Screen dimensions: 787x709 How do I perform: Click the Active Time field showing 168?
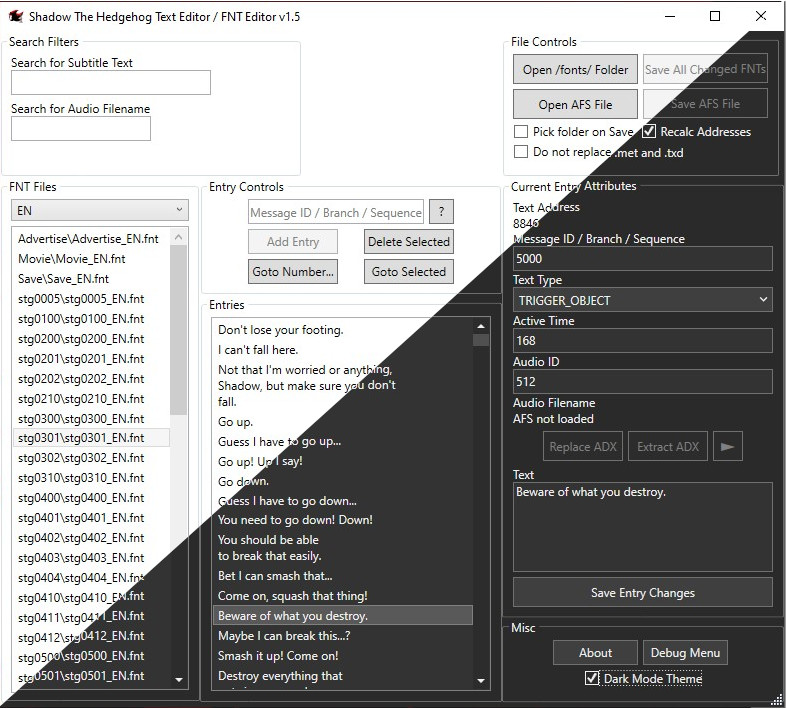pyautogui.click(x=642, y=341)
